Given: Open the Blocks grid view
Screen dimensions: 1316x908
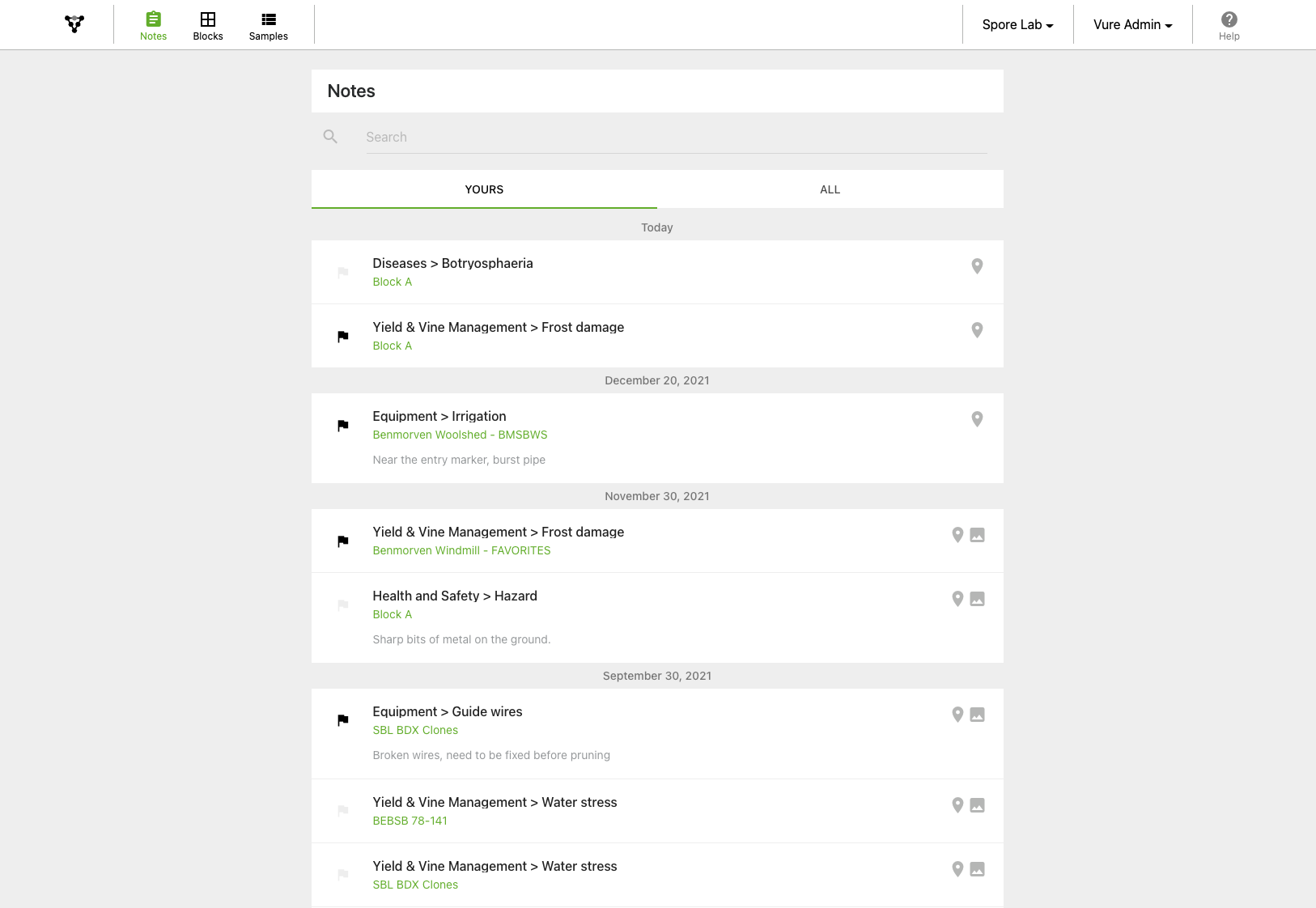Looking at the screenshot, I should tap(208, 25).
